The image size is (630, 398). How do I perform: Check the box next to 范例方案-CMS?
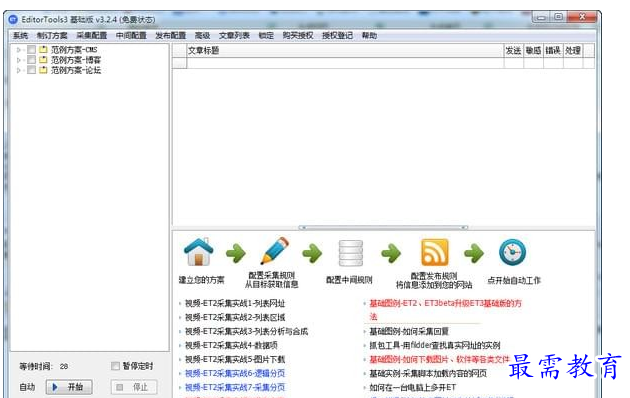click(x=31, y=50)
